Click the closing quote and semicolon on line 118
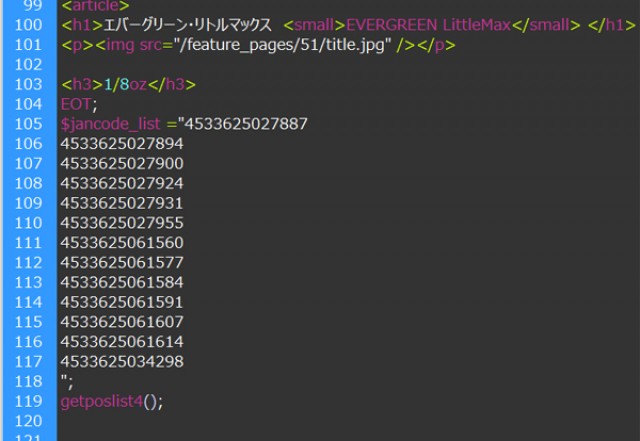This screenshot has width=640, height=441. (x=67, y=381)
